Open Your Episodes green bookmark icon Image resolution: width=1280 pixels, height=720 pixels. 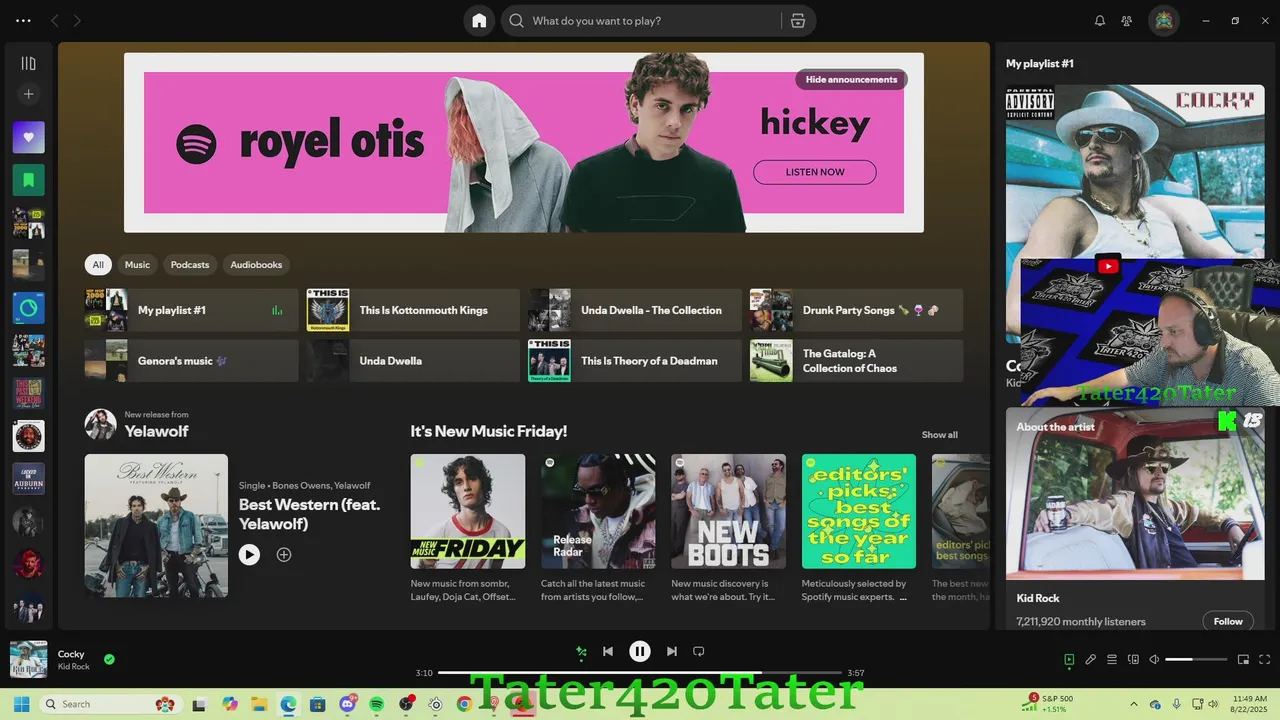point(29,180)
